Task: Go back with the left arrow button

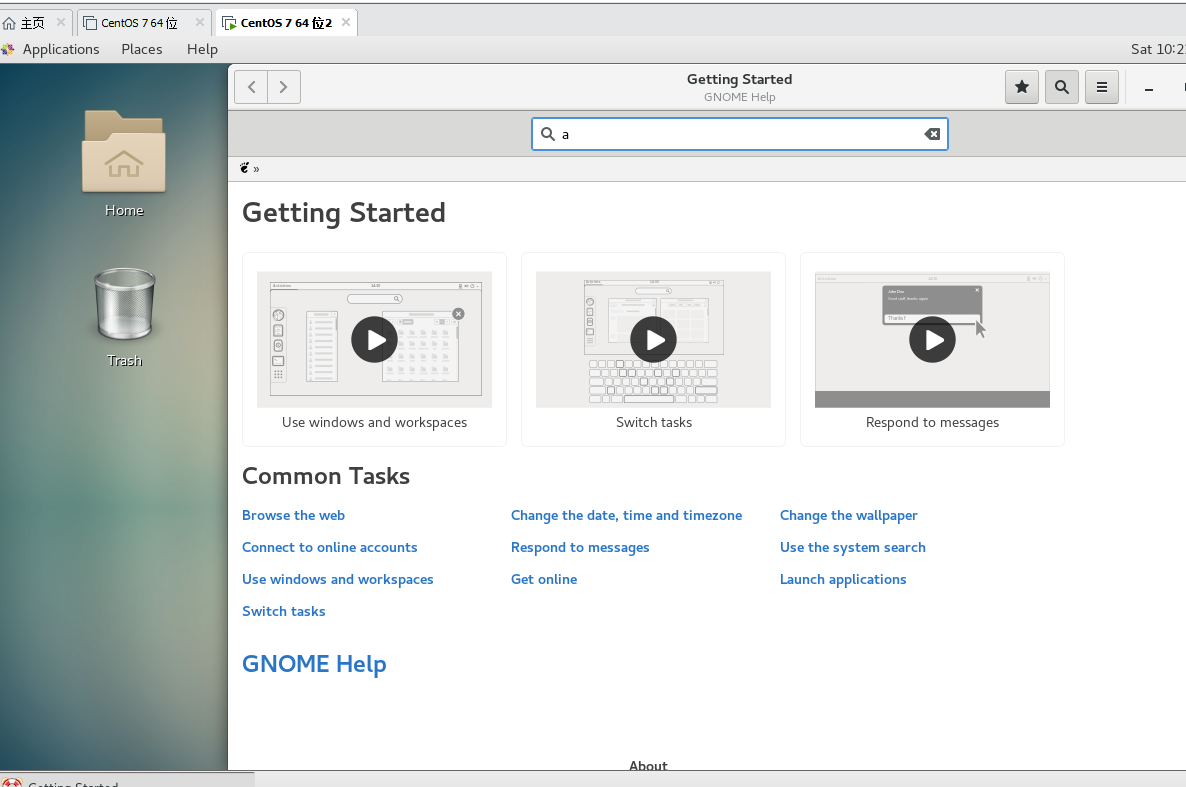Action: (x=251, y=87)
